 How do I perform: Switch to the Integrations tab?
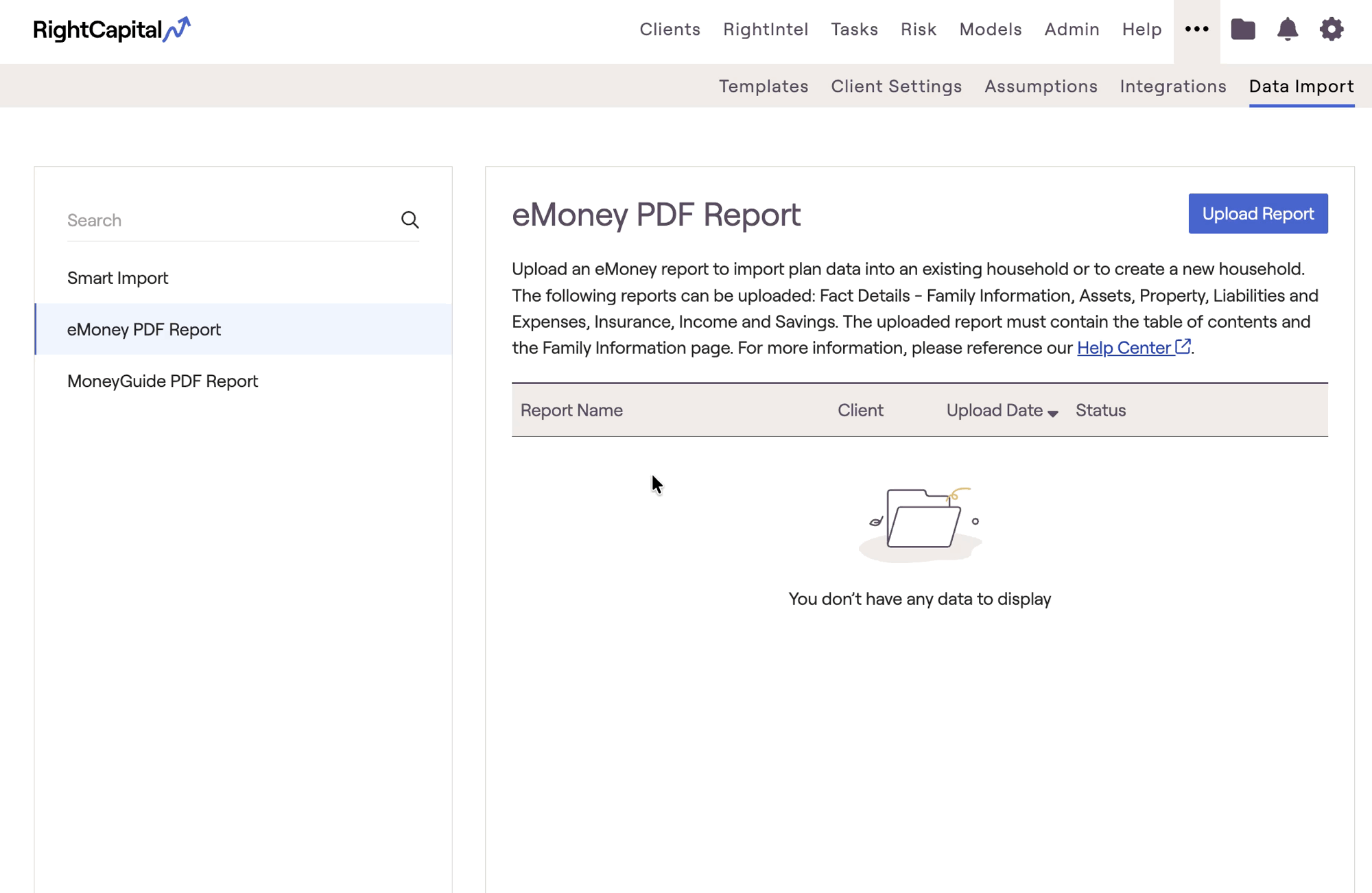click(1172, 86)
